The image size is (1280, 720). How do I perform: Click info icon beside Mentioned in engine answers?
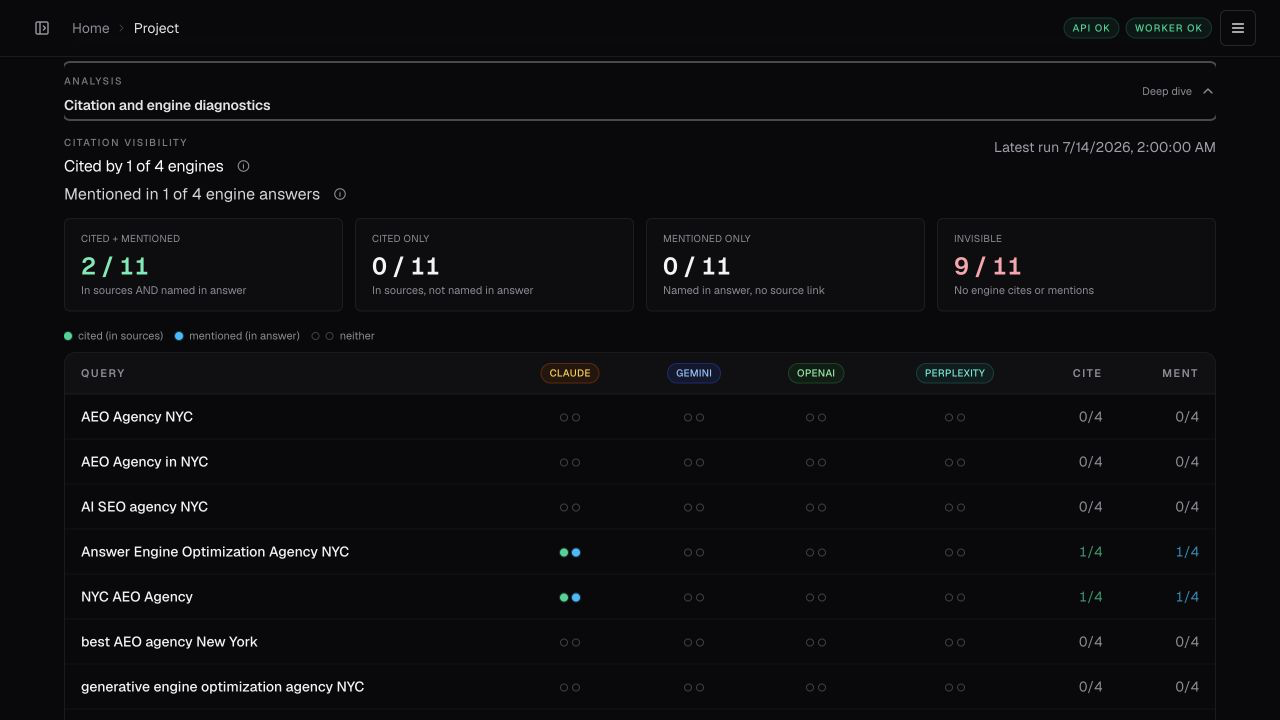coord(340,194)
